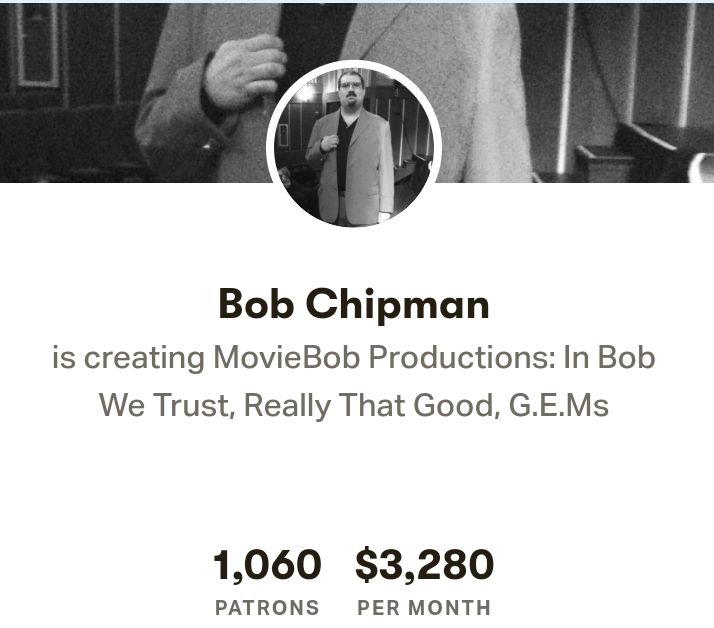714x628 pixels.
Task: Click Bob Chipman's circular profile avatar
Action: 354,148
